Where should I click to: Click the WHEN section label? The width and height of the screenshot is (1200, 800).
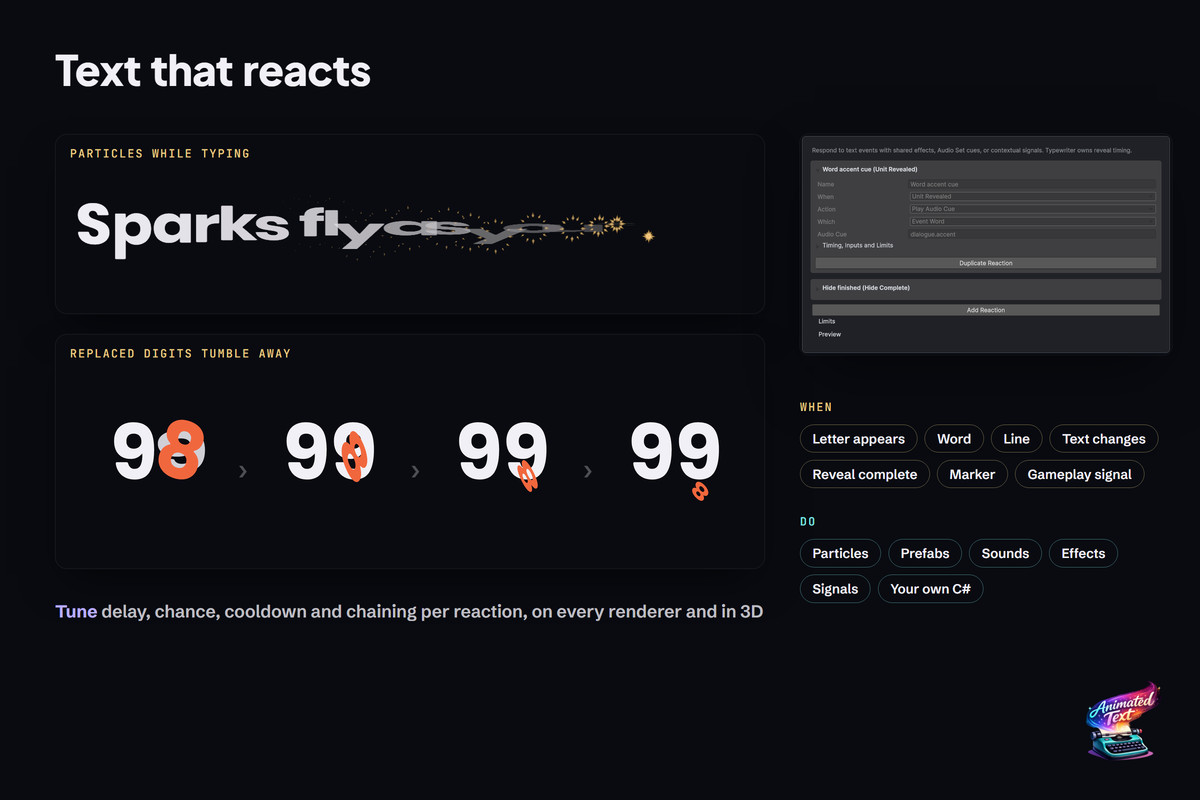pyautogui.click(x=816, y=408)
